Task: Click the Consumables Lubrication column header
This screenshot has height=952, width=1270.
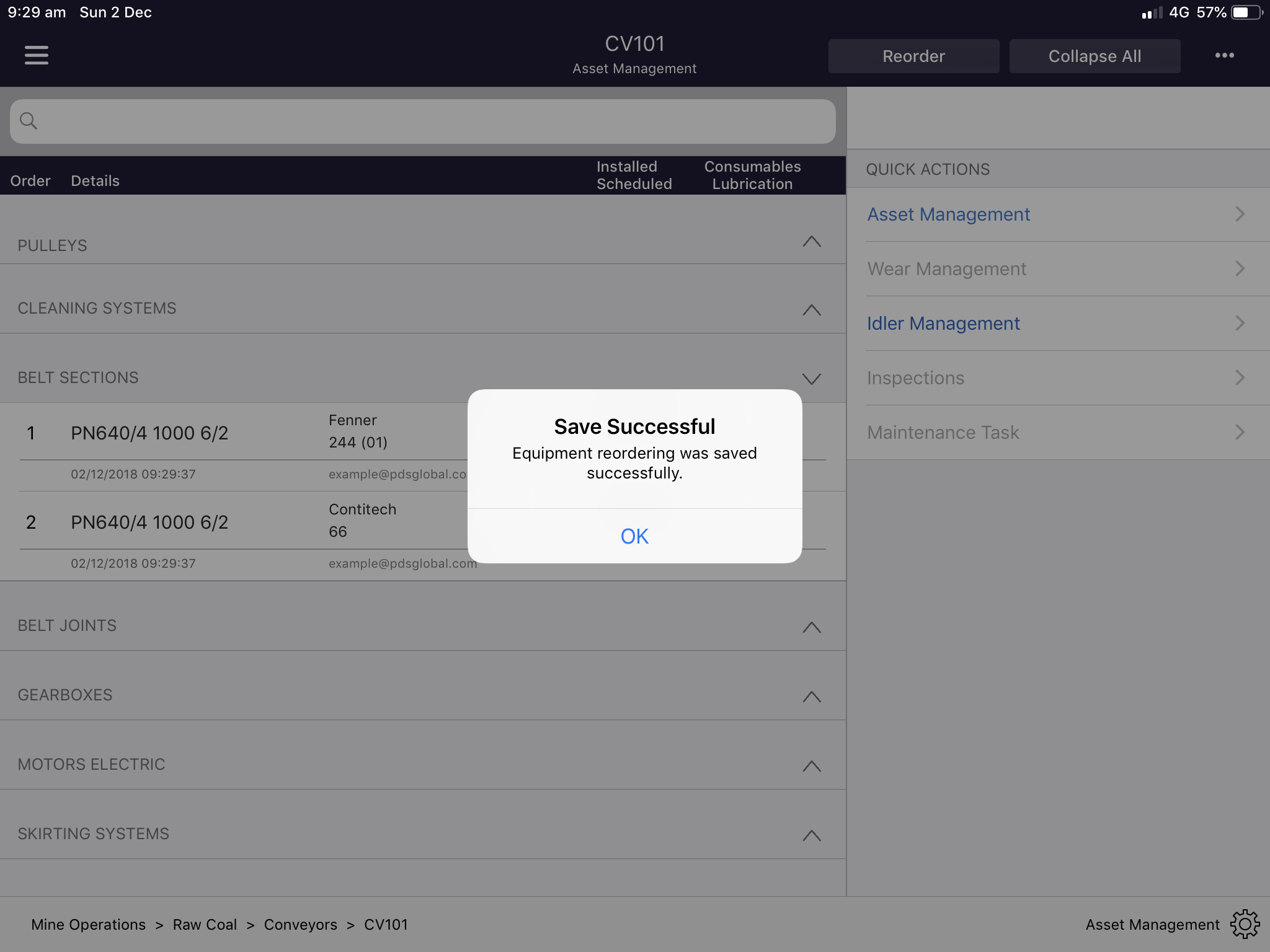Action: 752,175
